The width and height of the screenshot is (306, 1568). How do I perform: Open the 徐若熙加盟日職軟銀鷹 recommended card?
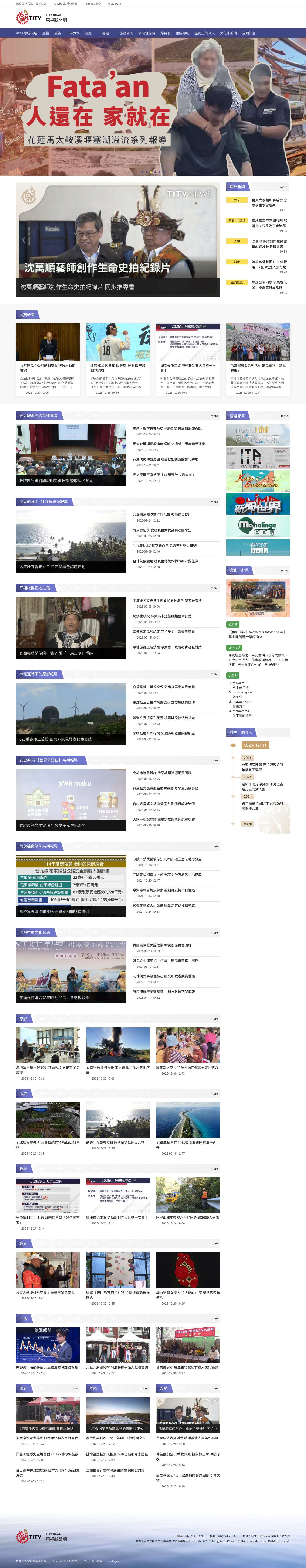(x=118, y=360)
